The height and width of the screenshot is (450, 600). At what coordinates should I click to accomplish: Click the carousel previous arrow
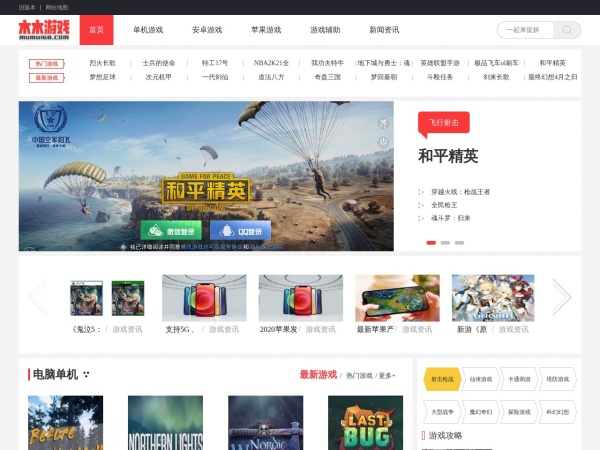coord(39,297)
